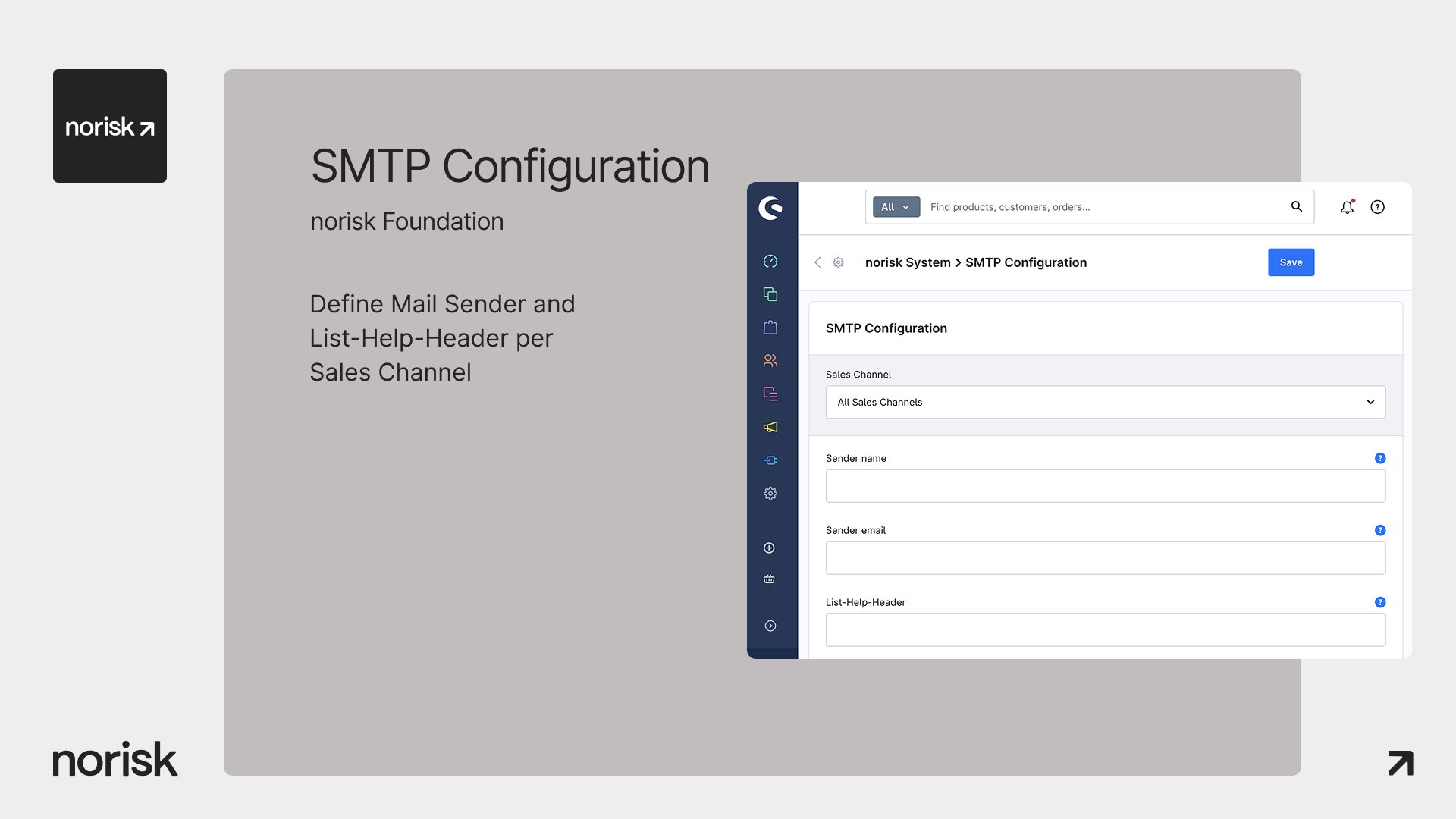Go back using the breadcrumb arrow
Image resolution: width=1456 pixels, height=819 pixels.
(817, 262)
